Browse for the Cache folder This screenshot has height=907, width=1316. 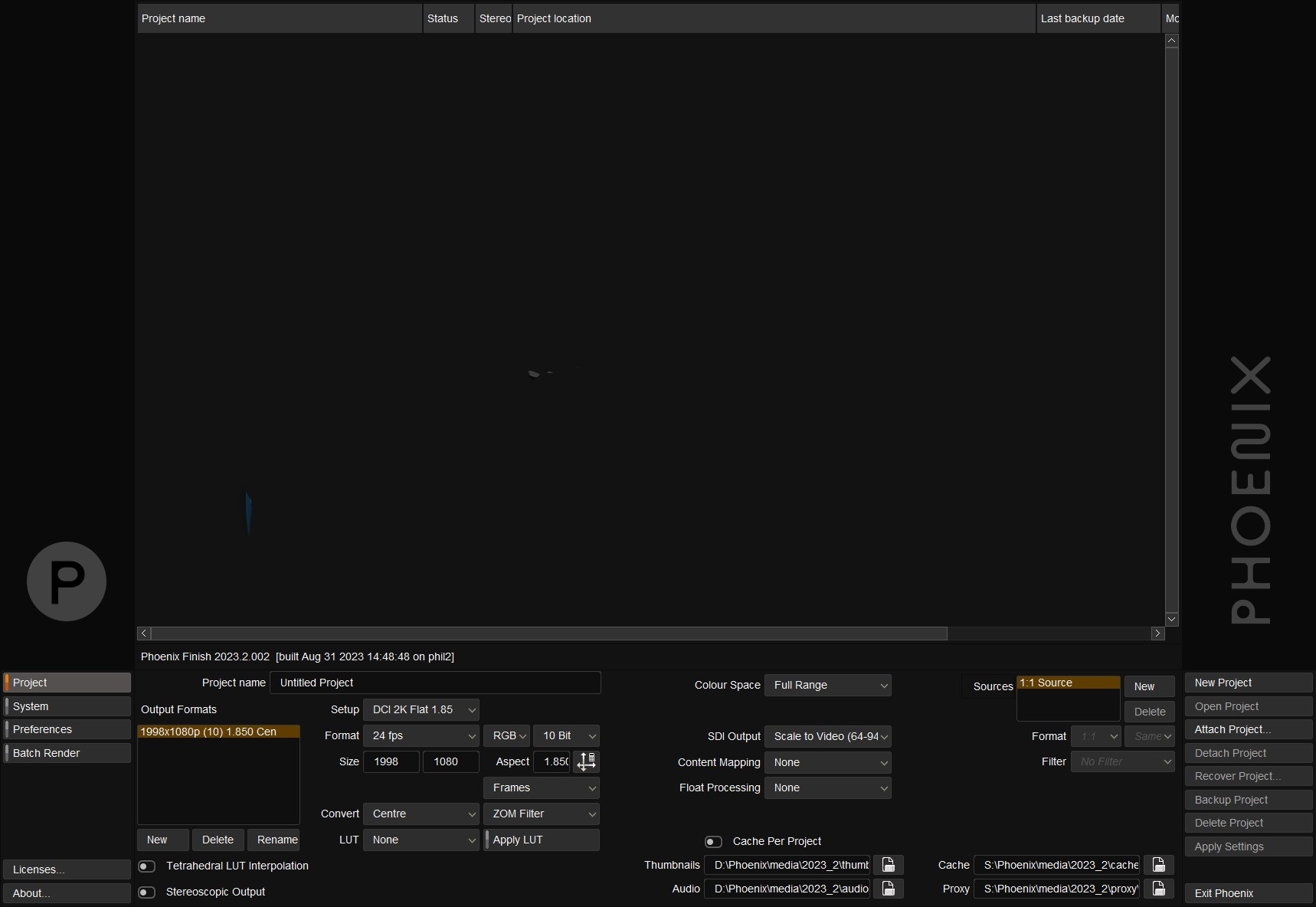point(1158,865)
